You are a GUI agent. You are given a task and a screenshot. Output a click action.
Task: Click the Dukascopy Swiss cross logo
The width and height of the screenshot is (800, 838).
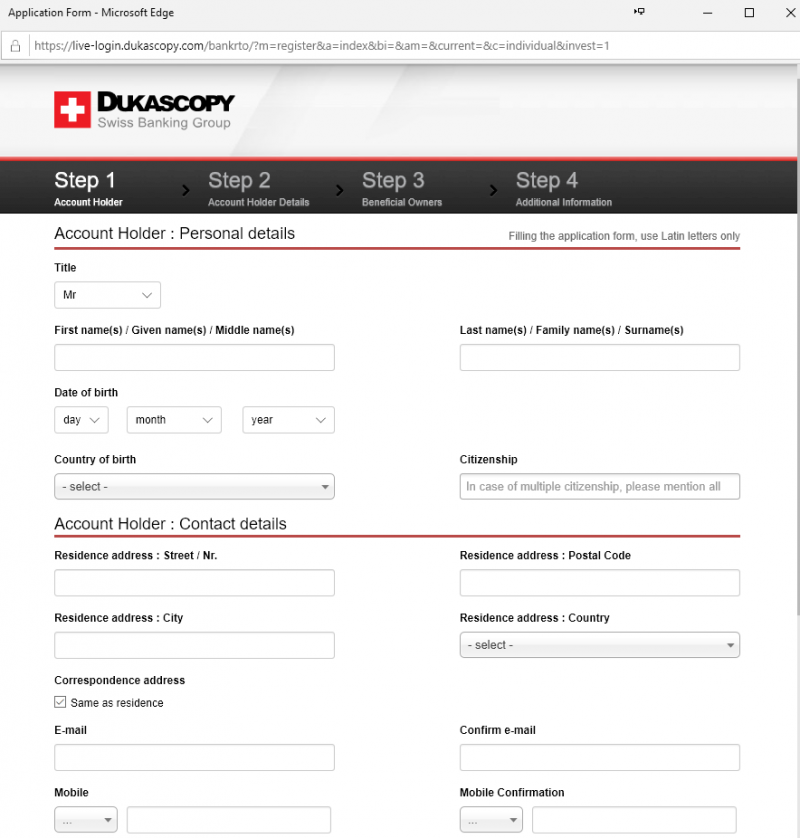click(x=72, y=110)
